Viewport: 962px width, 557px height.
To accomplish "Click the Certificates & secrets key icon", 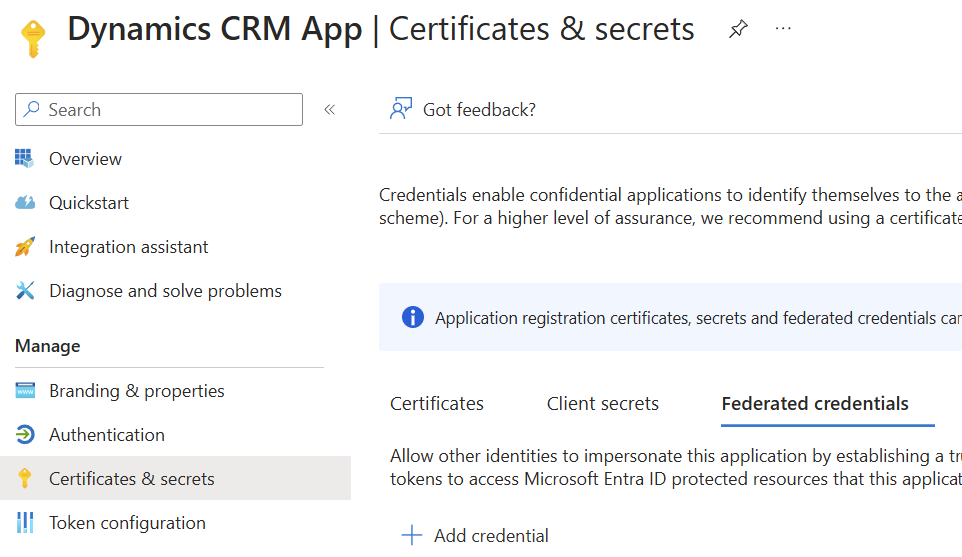I will (25, 478).
